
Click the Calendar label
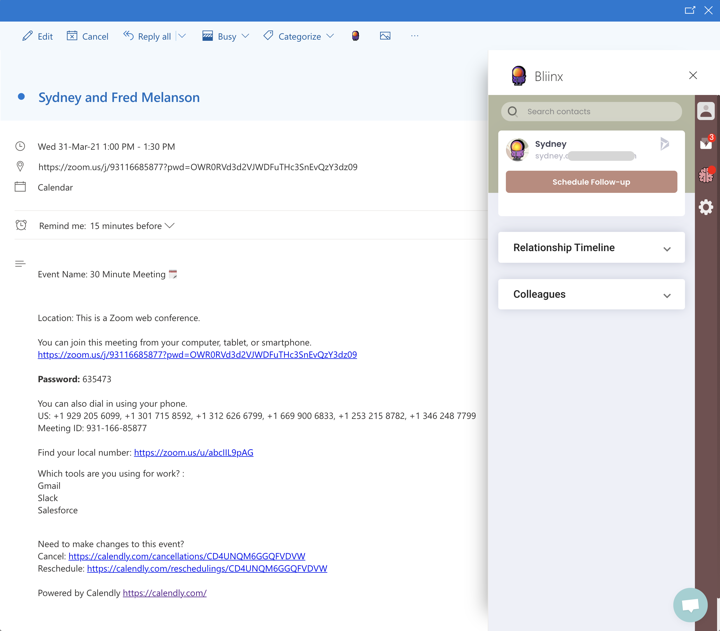coord(55,187)
